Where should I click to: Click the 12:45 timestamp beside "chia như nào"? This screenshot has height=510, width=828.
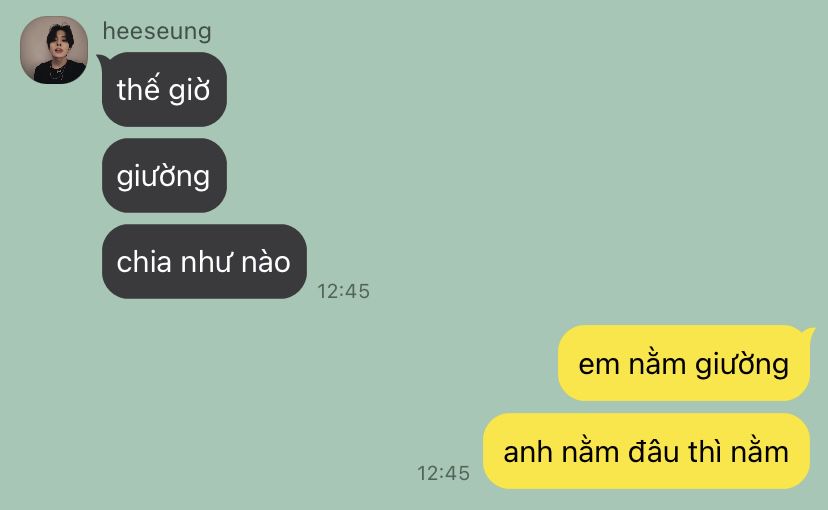[343, 291]
